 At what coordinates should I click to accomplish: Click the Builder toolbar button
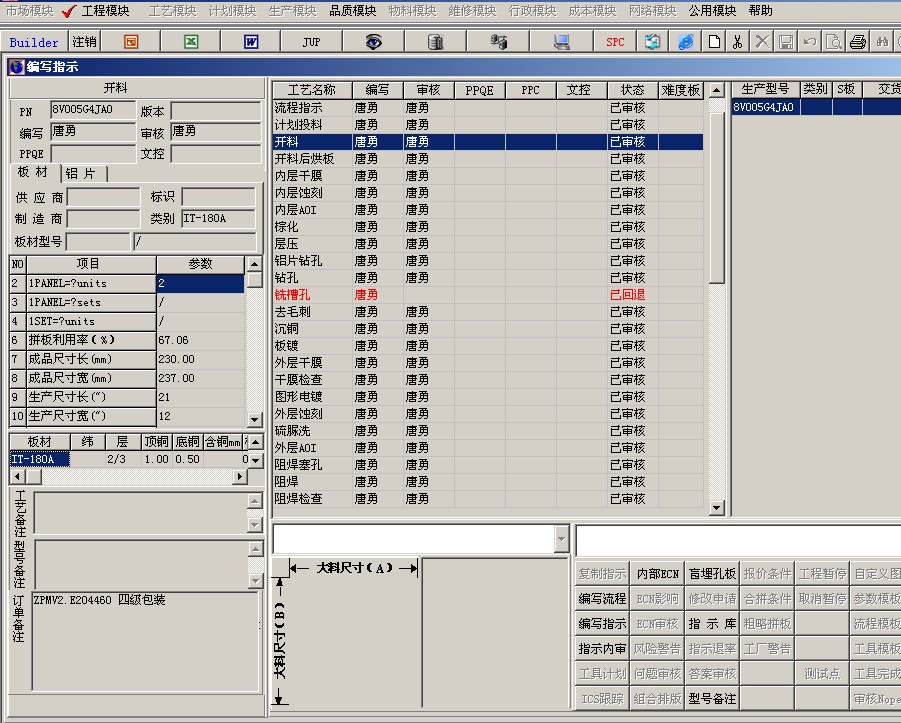coord(34,42)
